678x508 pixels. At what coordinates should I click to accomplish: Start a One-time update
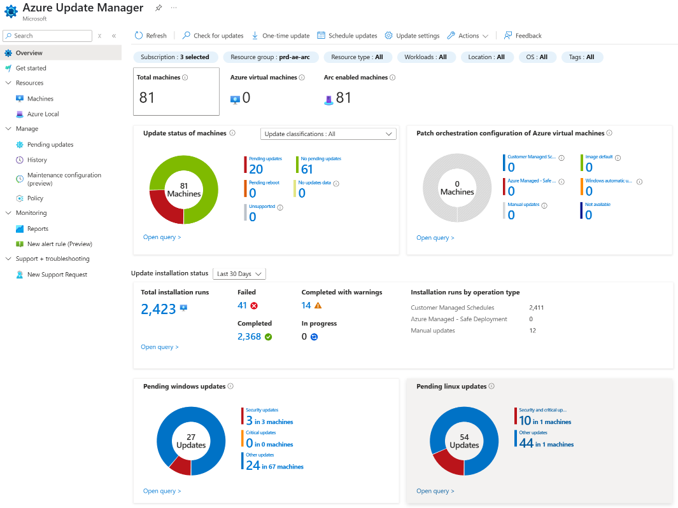[x=281, y=35]
